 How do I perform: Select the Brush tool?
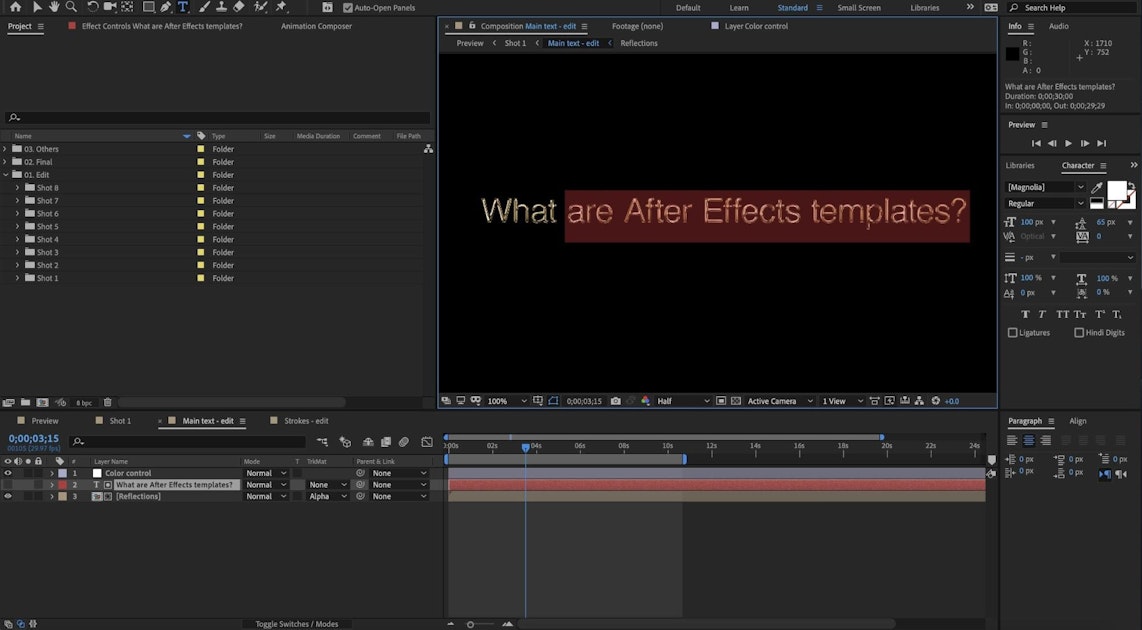[204, 6]
